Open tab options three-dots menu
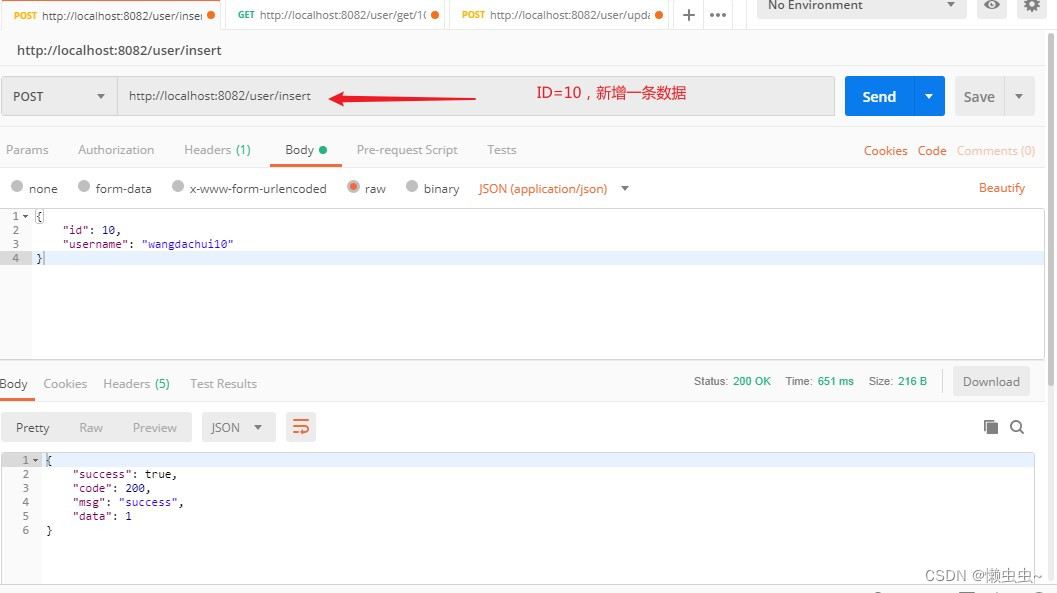This screenshot has width=1057, height=593. click(x=718, y=15)
